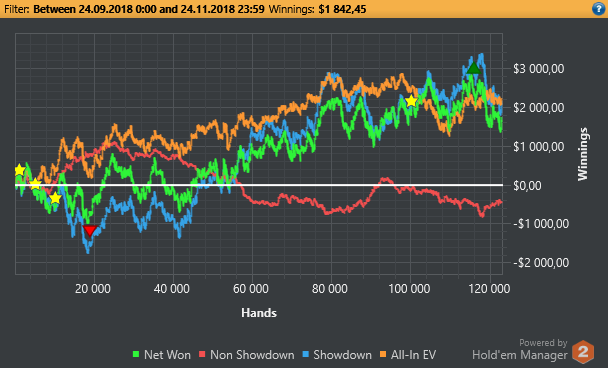This screenshot has height=368, width=608.
Task: Click the green upward triangle peak marker
Action: [x=473, y=68]
